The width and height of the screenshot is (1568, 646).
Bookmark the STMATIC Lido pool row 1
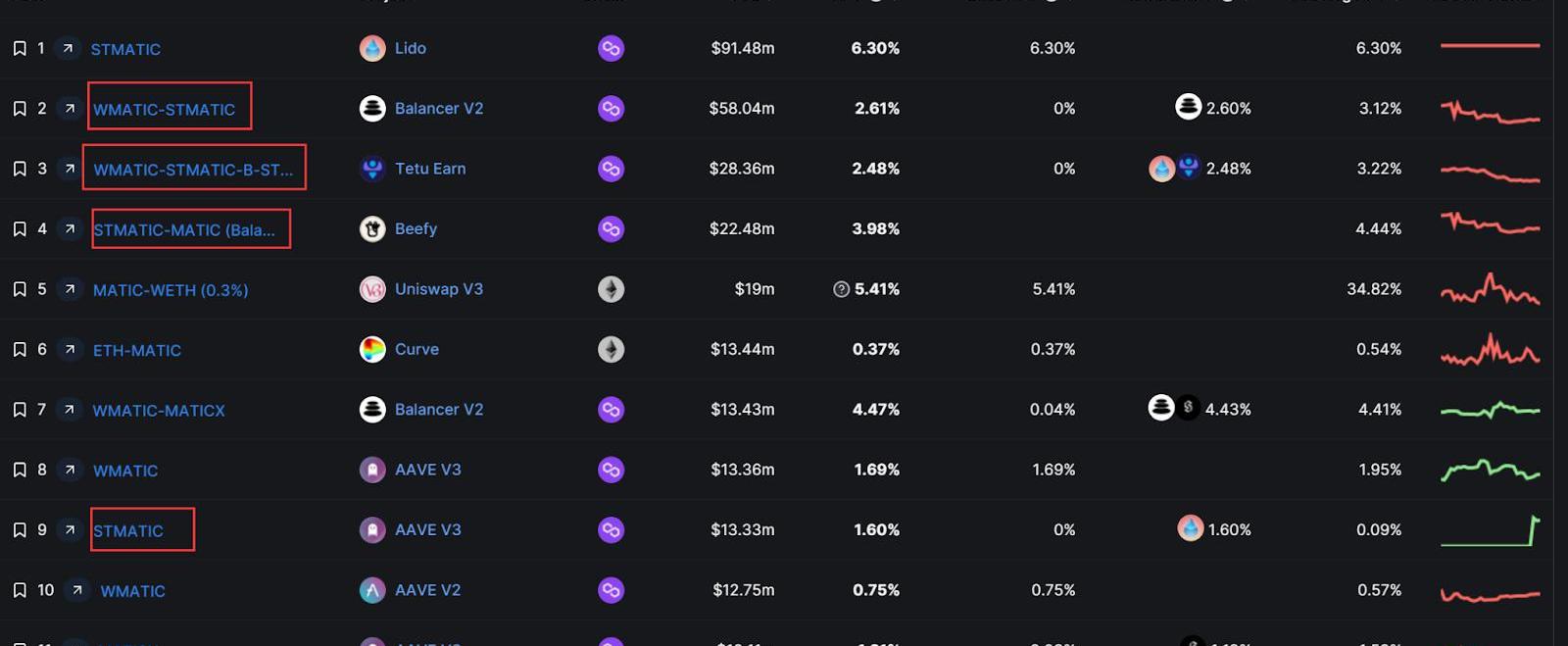(x=20, y=48)
